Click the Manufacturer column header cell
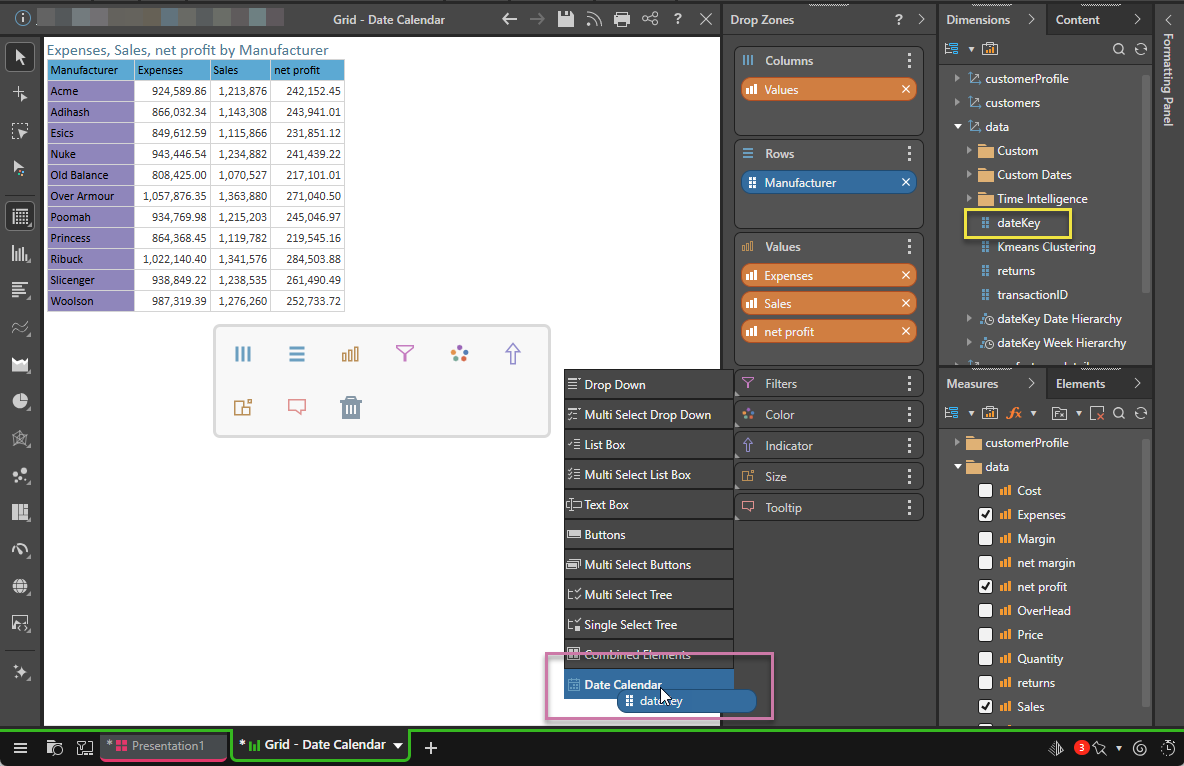 pos(90,70)
